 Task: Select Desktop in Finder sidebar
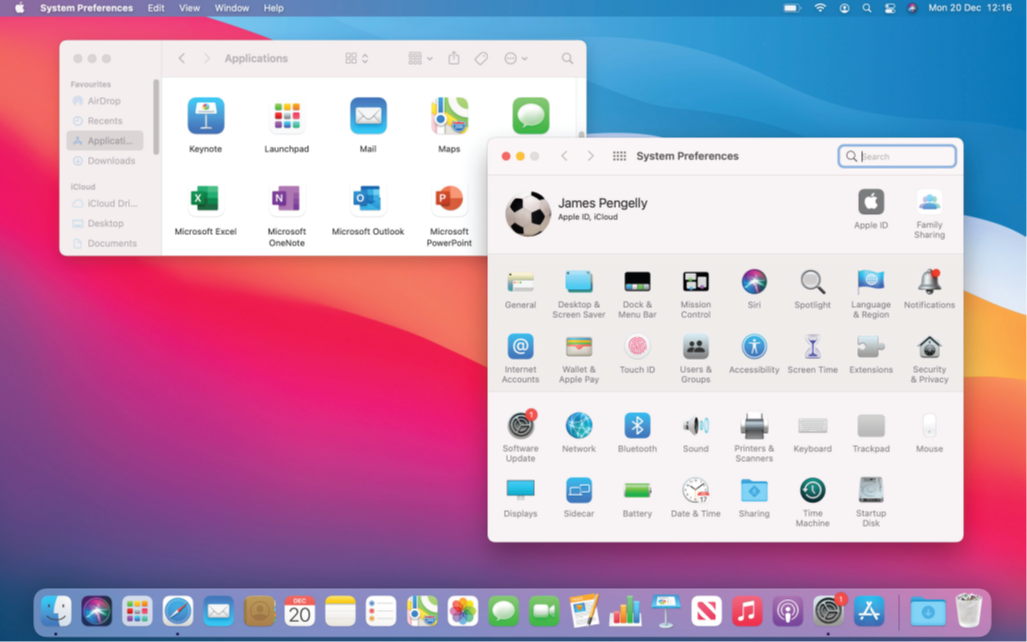point(105,223)
